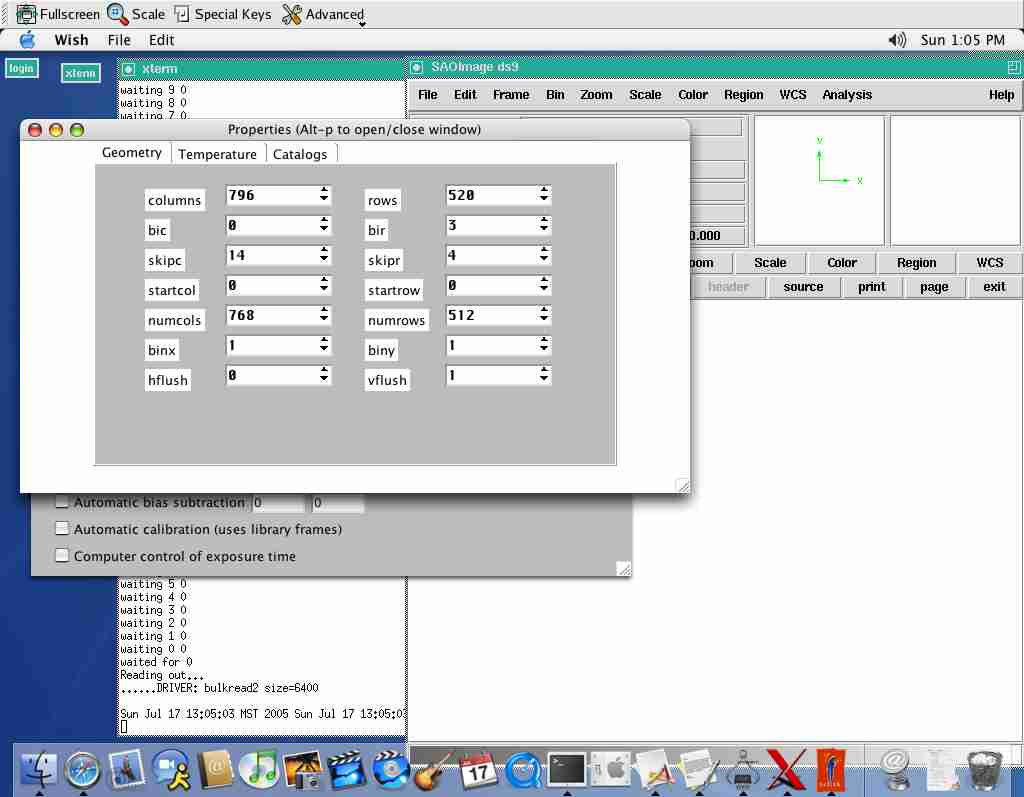Launch GarageBand guitar icon in dock

pos(434,769)
